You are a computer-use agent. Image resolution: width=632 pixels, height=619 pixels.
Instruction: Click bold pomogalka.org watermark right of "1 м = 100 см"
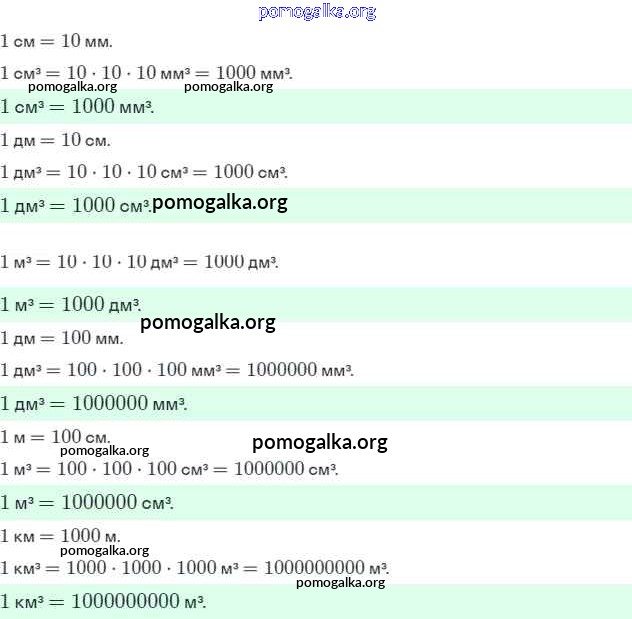(319, 442)
